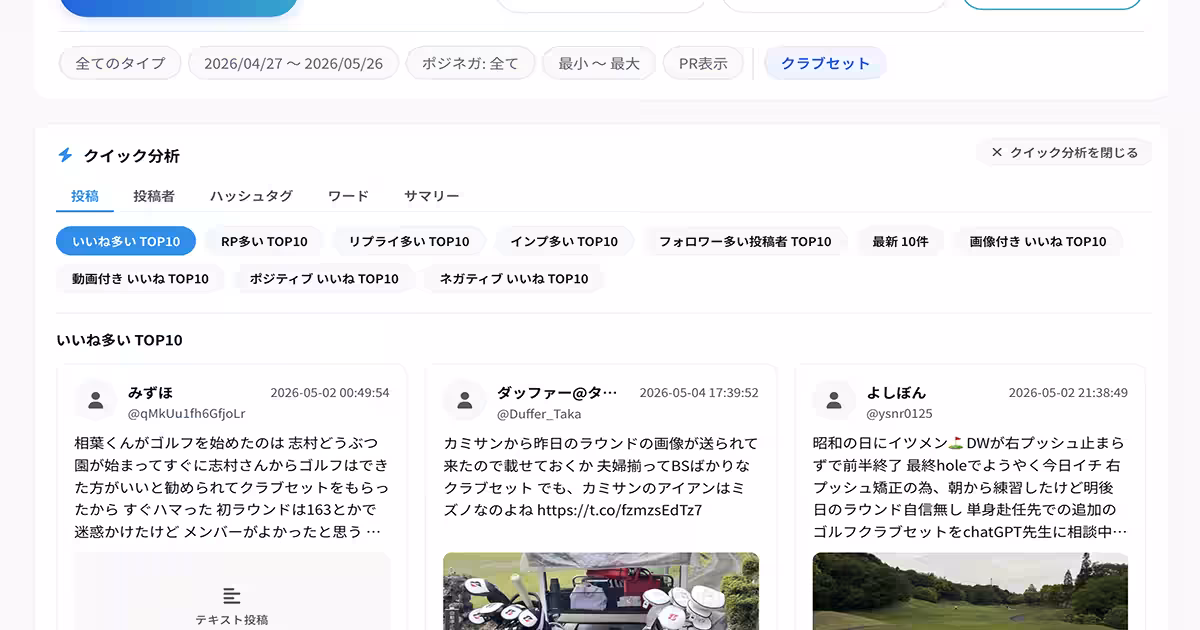Image resolution: width=1200 pixels, height=630 pixels.
Task: Click handle @qMkUu1fh6GfjoLr
Action: (187, 413)
